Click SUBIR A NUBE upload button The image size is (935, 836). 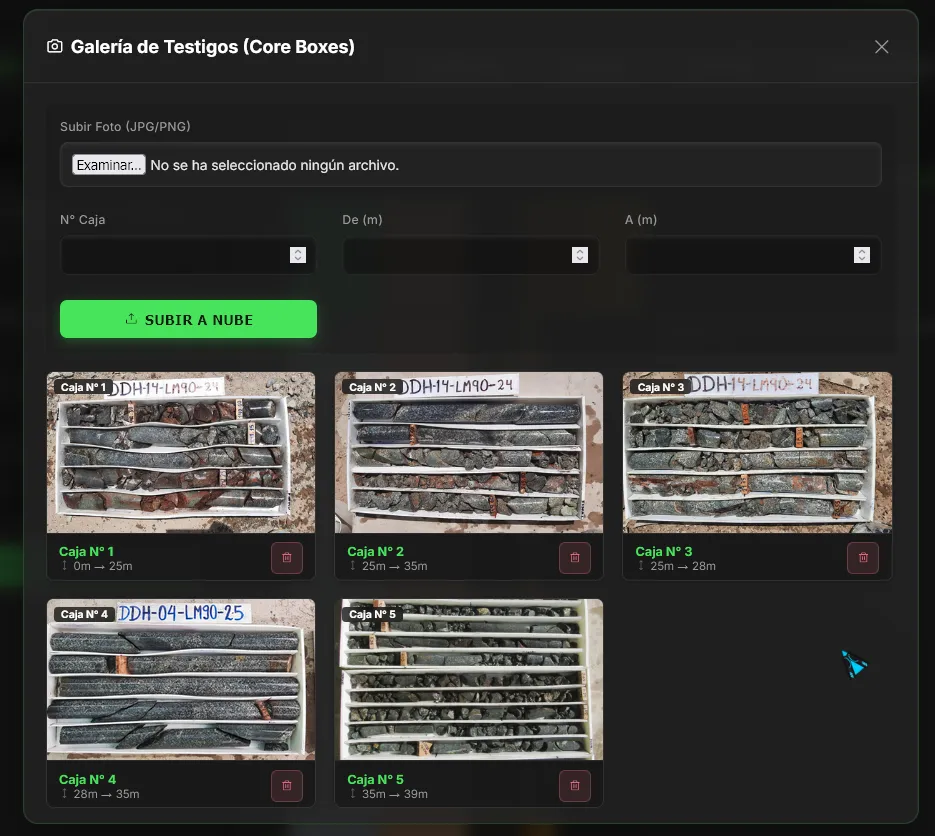188,320
